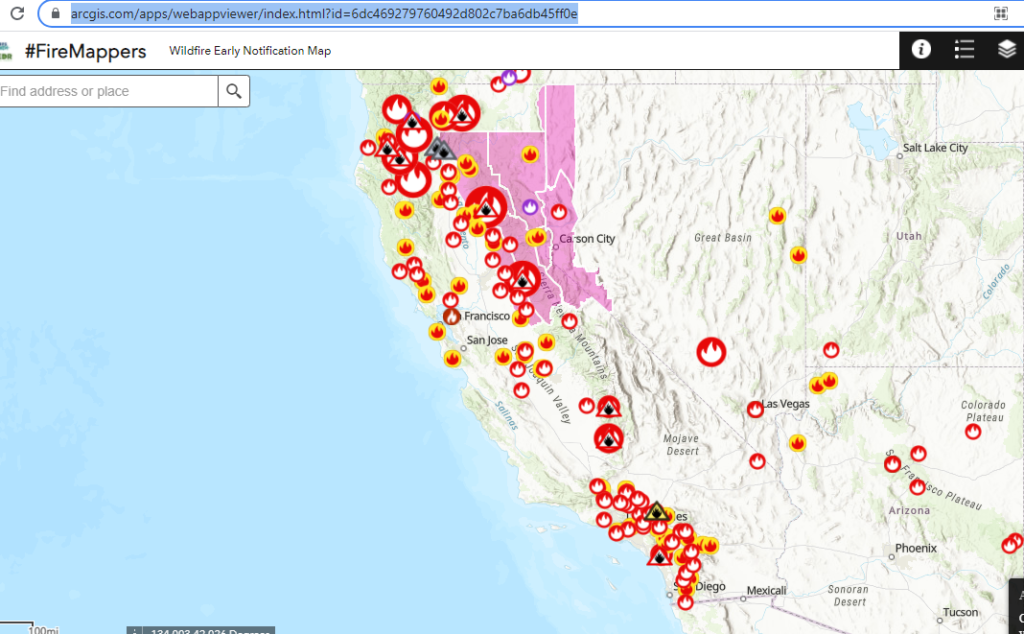Click the large red fire marker in the Great Basin
Image resolution: width=1024 pixels, height=634 pixels.
pyautogui.click(x=711, y=352)
